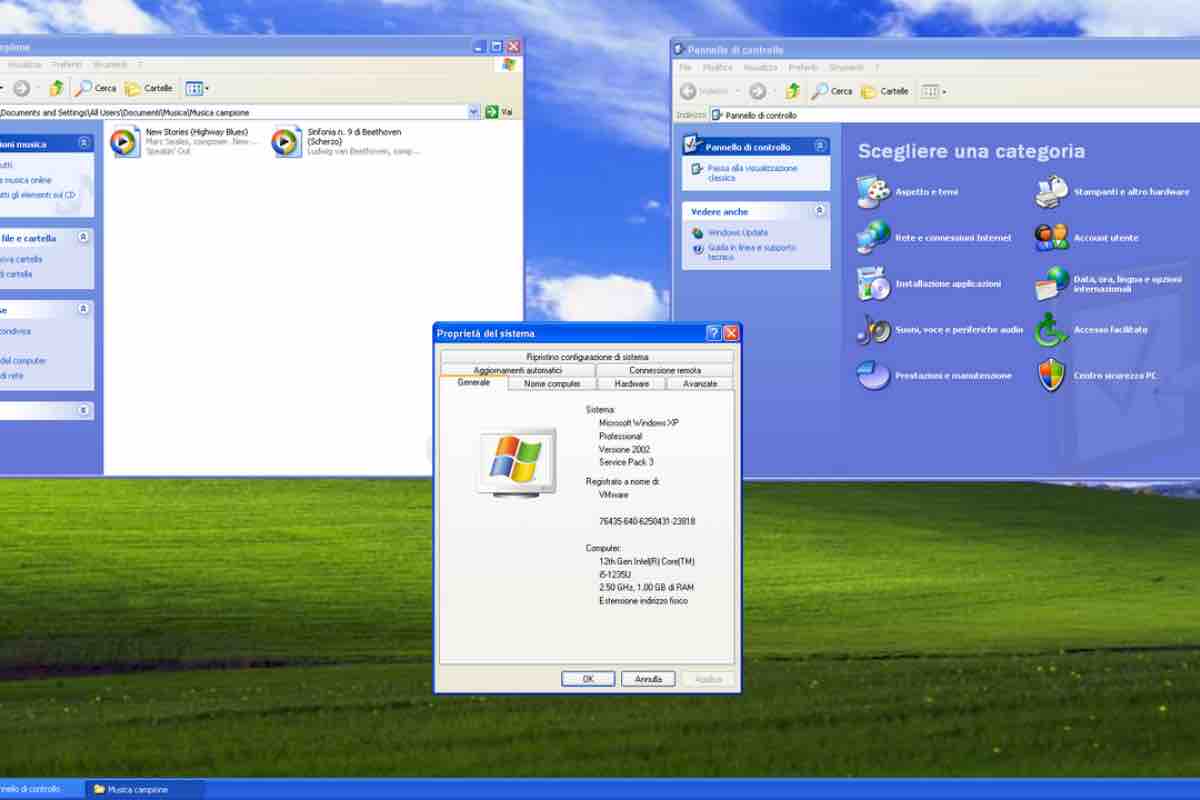Viewport: 1200px width, 800px height.
Task: Open Rete e connessioni Internet category icon
Action: [x=873, y=237]
